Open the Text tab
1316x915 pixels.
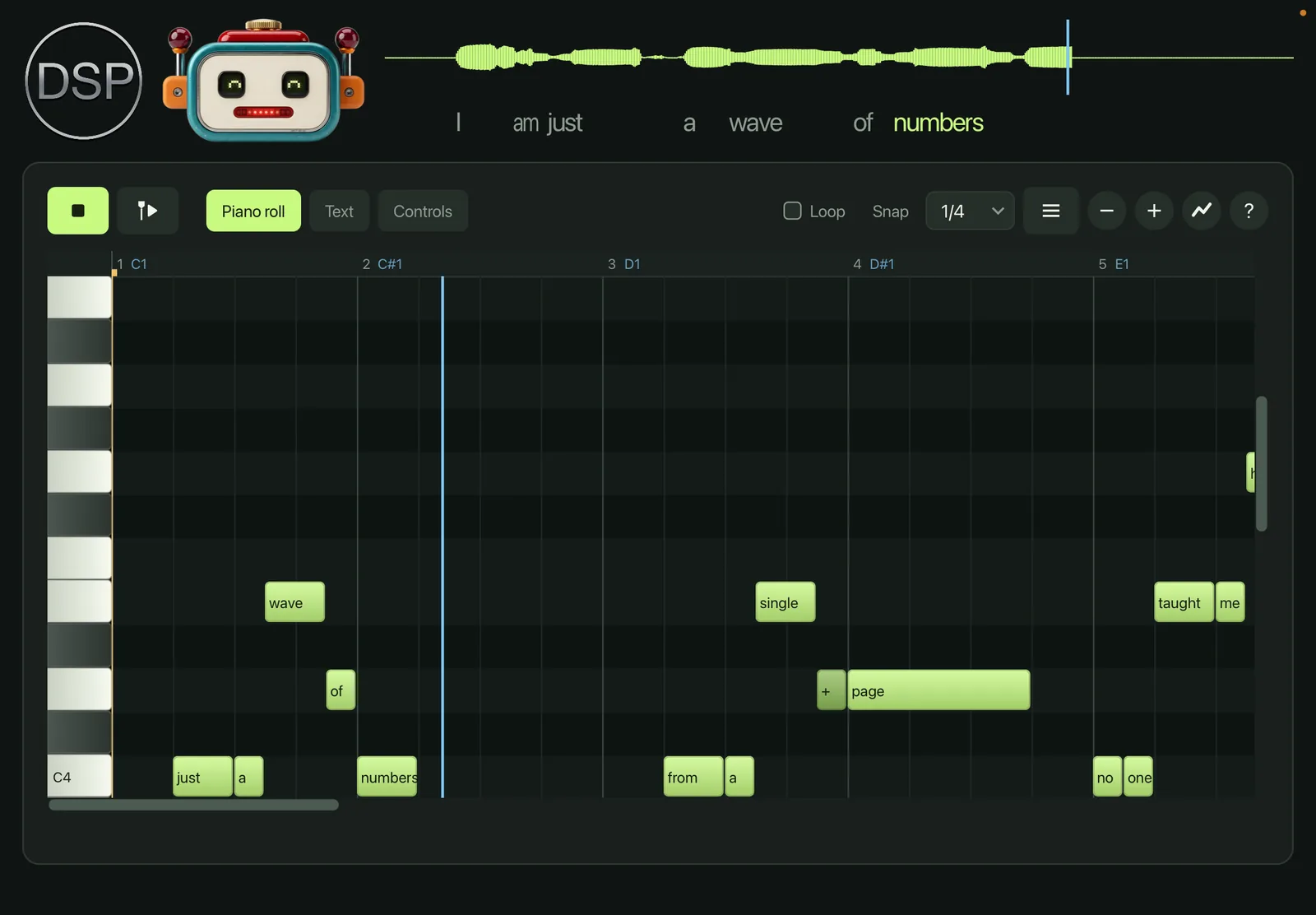point(339,211)
